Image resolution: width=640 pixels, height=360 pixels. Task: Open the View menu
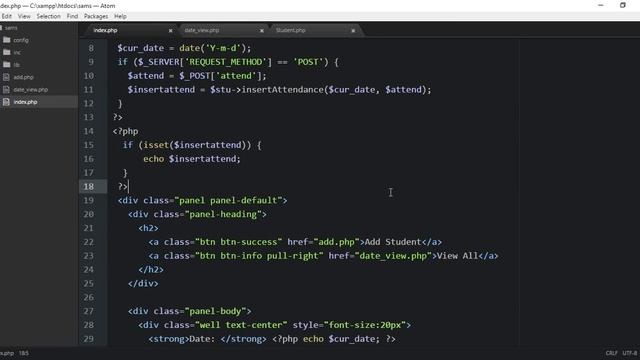(x=24, y=16)
